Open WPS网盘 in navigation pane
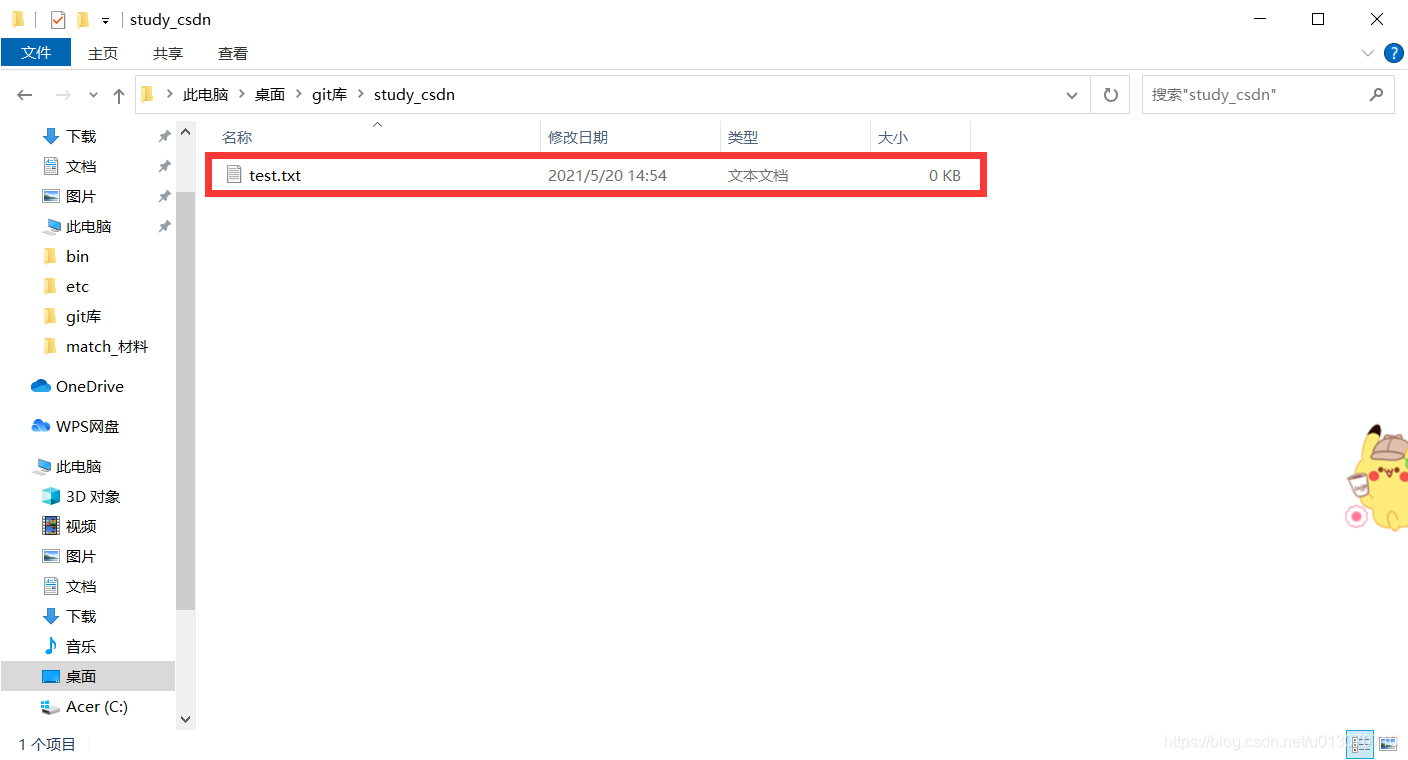 coord(88,426)
